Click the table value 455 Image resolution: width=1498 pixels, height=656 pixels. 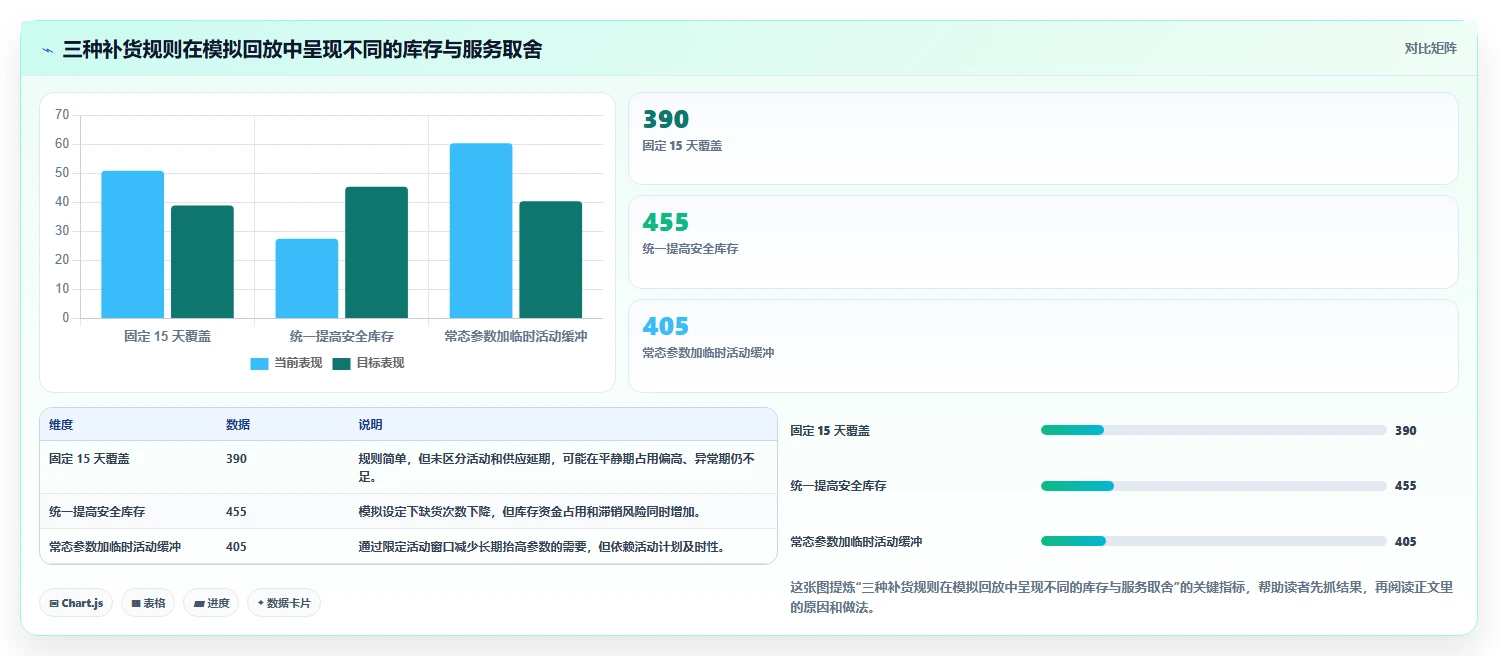236,511
